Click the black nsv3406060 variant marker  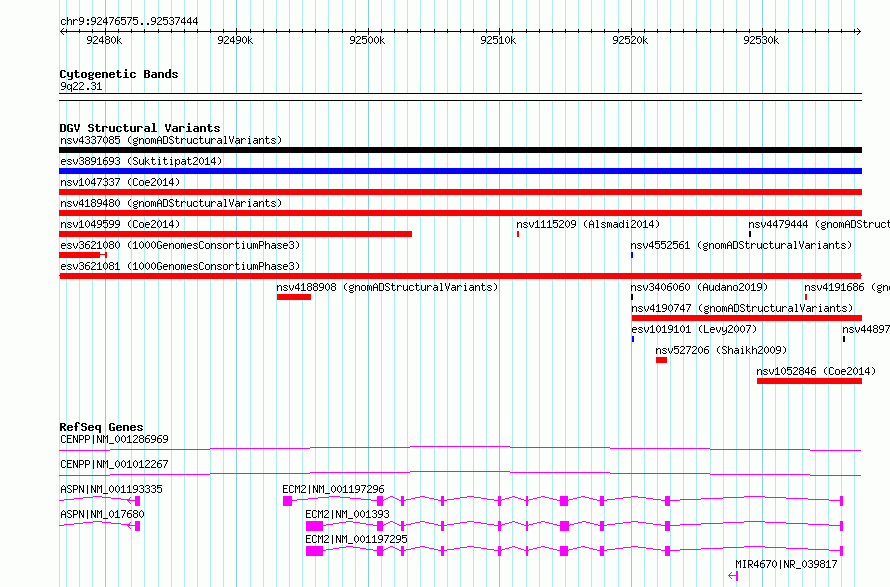click(632, 297)
